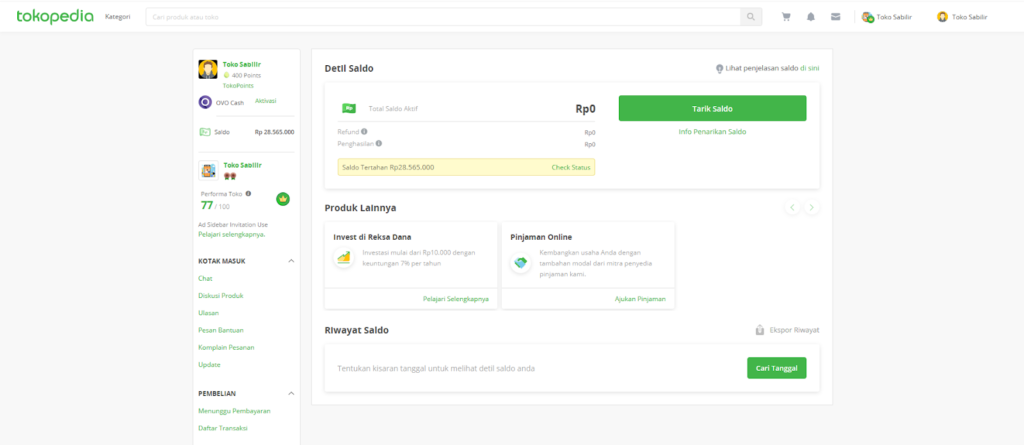Click the Ekspor Riwayat export icon

point(760,330)
